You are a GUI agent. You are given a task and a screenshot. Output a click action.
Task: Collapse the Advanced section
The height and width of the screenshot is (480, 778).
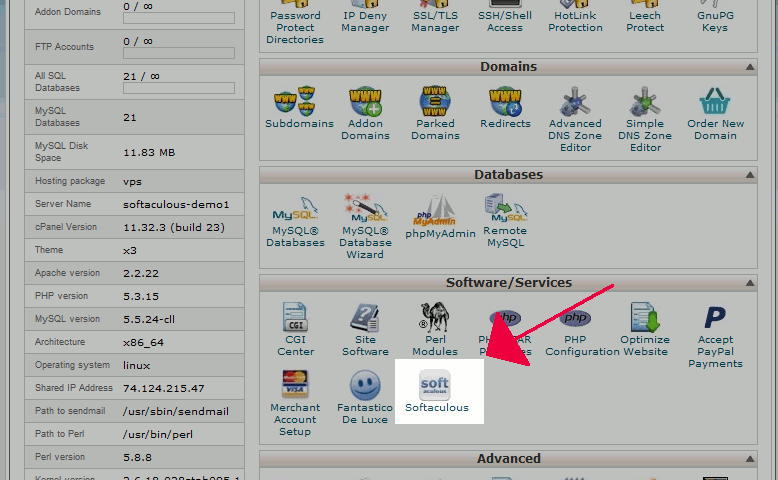click(750, 459)
